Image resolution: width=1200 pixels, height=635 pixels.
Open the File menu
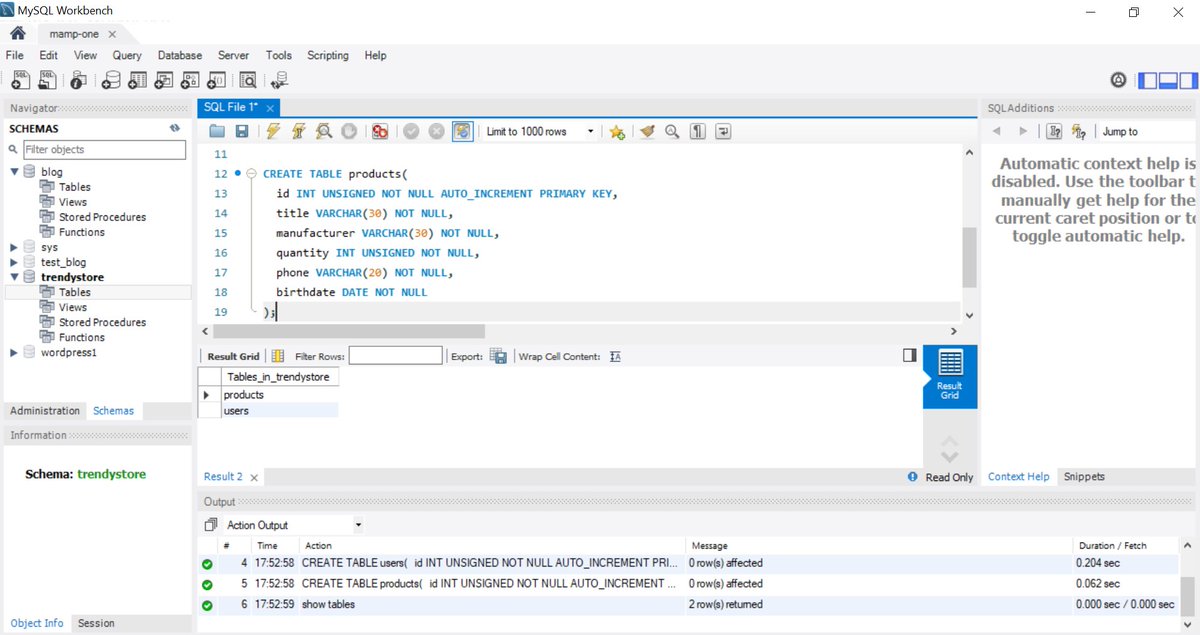[x=14, y=56]
